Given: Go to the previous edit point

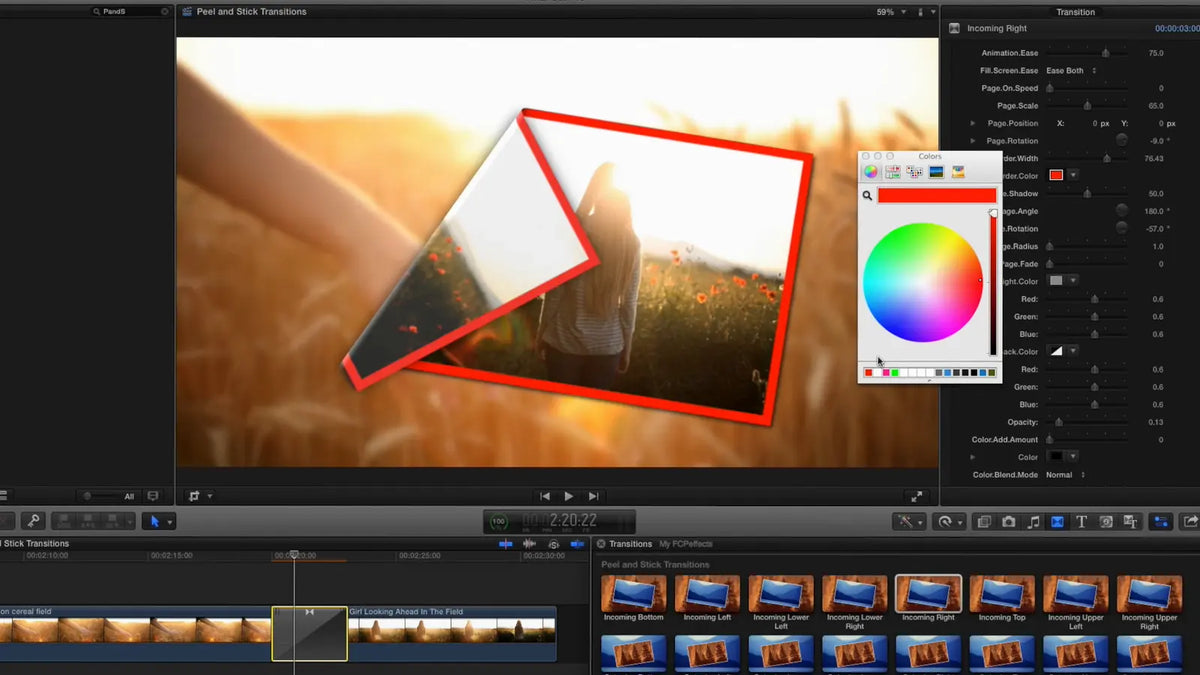Looking at the screenshot, I should coord(545,496).
